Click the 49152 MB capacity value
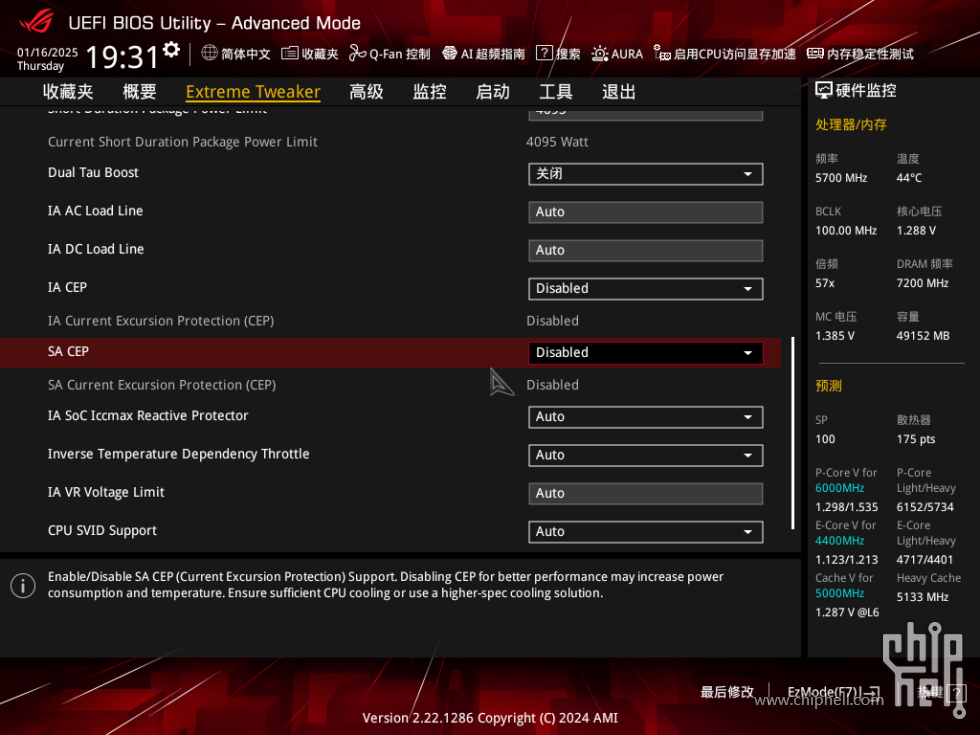 click(923, 336)
